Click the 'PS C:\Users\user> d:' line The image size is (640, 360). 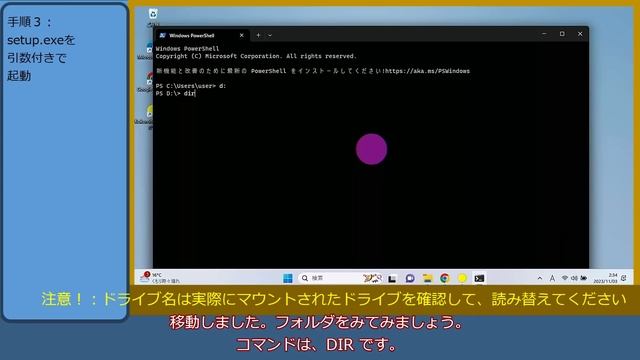(191, 86)
